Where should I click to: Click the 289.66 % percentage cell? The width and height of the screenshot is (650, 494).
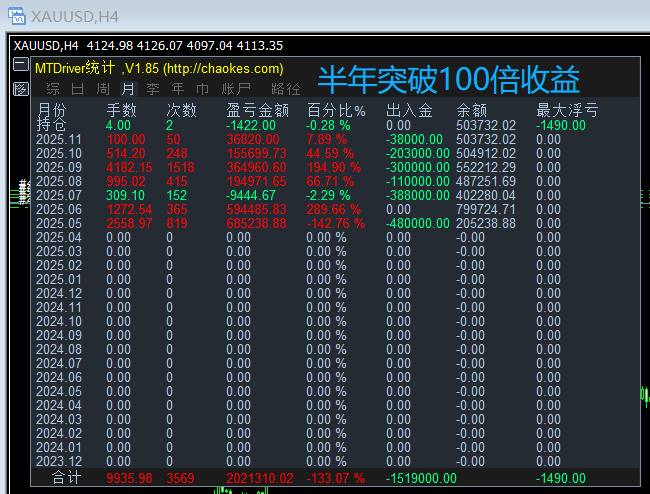point(334,209)
